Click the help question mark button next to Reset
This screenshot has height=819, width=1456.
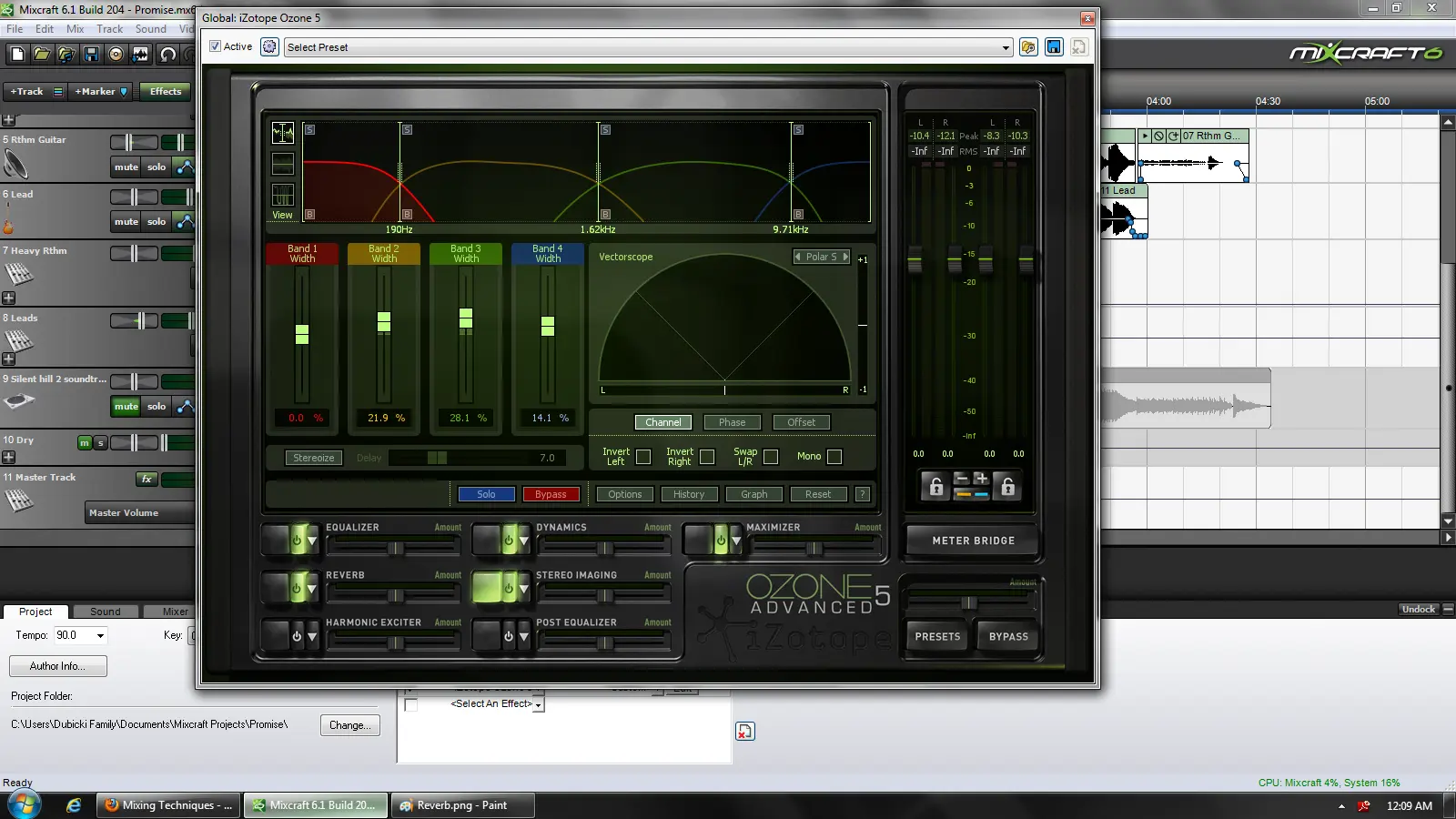[x=863, y=494]
